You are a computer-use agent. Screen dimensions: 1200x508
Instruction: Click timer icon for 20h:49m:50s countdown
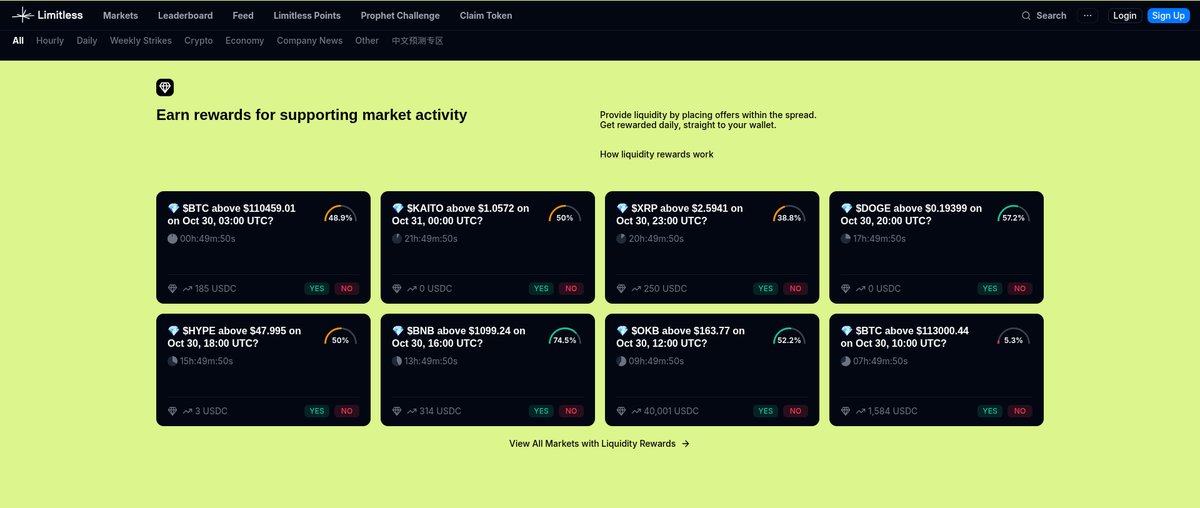(x=621, y=239)
